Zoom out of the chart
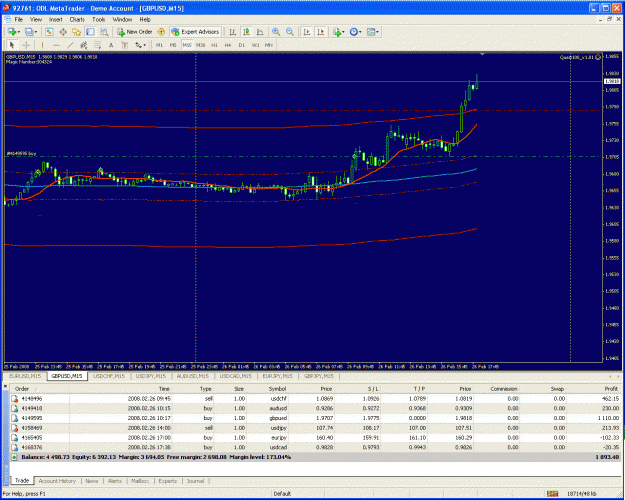 [290, 32]
